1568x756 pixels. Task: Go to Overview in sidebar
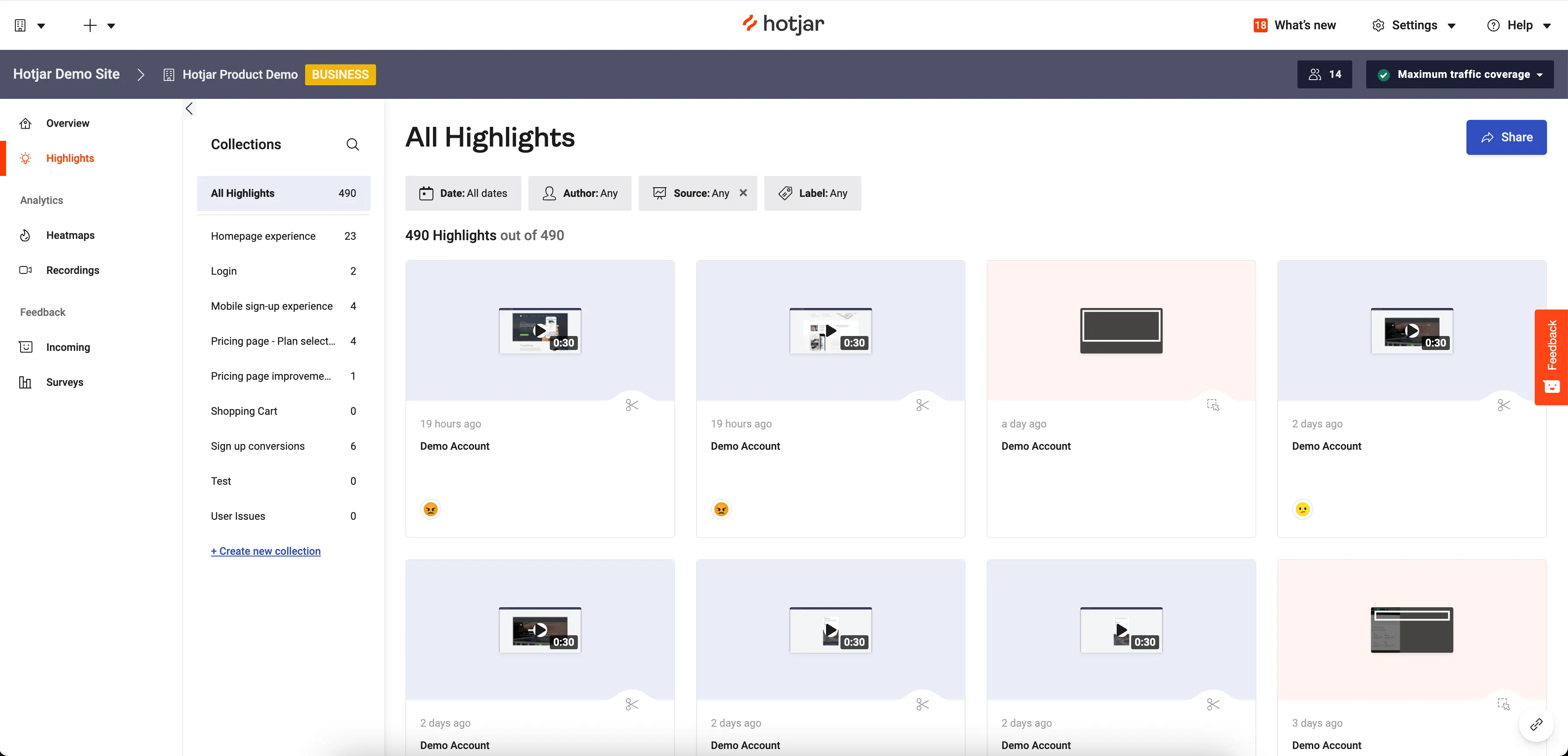tap(67, 123)
